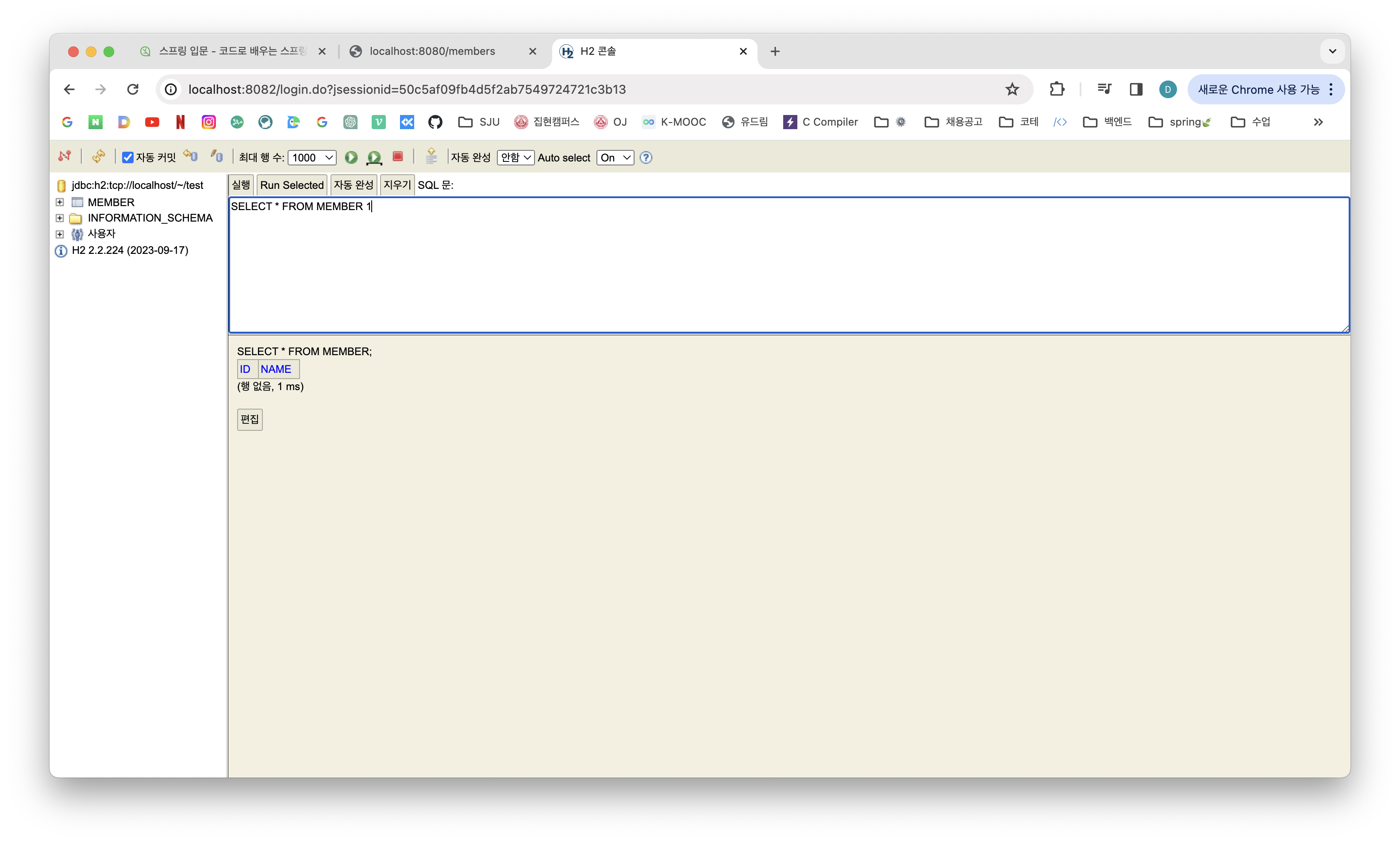The height and width of the screenshot is (843, 1400).
Task: Click the 편집 button below results
Action: click(250, 419)
